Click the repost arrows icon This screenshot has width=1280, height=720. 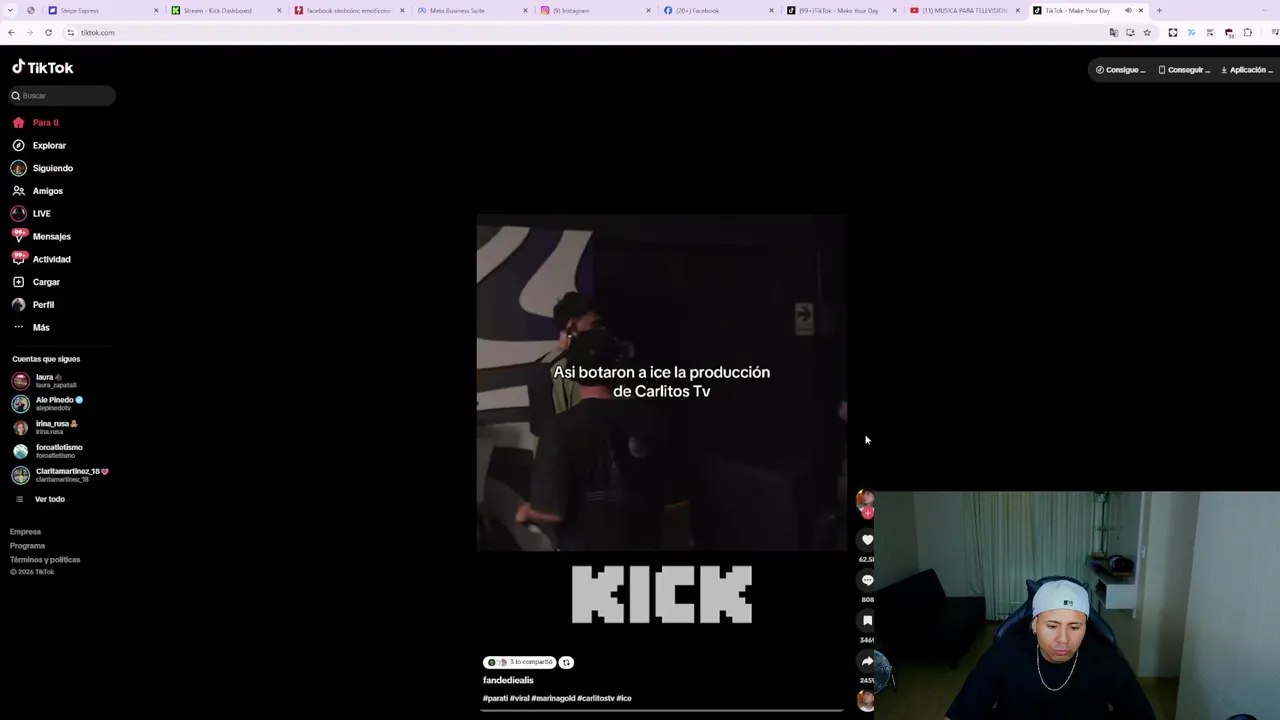pyautogui.click(x=566, y=662)
